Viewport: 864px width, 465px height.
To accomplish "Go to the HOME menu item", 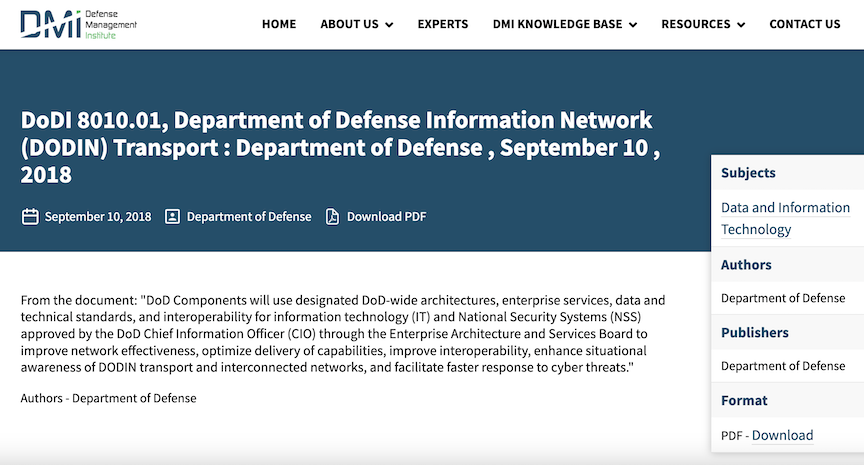I will coord(279,24).
